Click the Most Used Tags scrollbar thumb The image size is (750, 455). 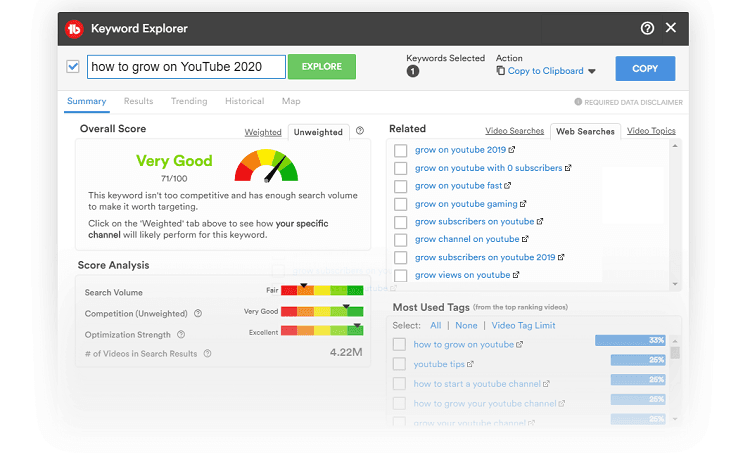tap(675, 353)
